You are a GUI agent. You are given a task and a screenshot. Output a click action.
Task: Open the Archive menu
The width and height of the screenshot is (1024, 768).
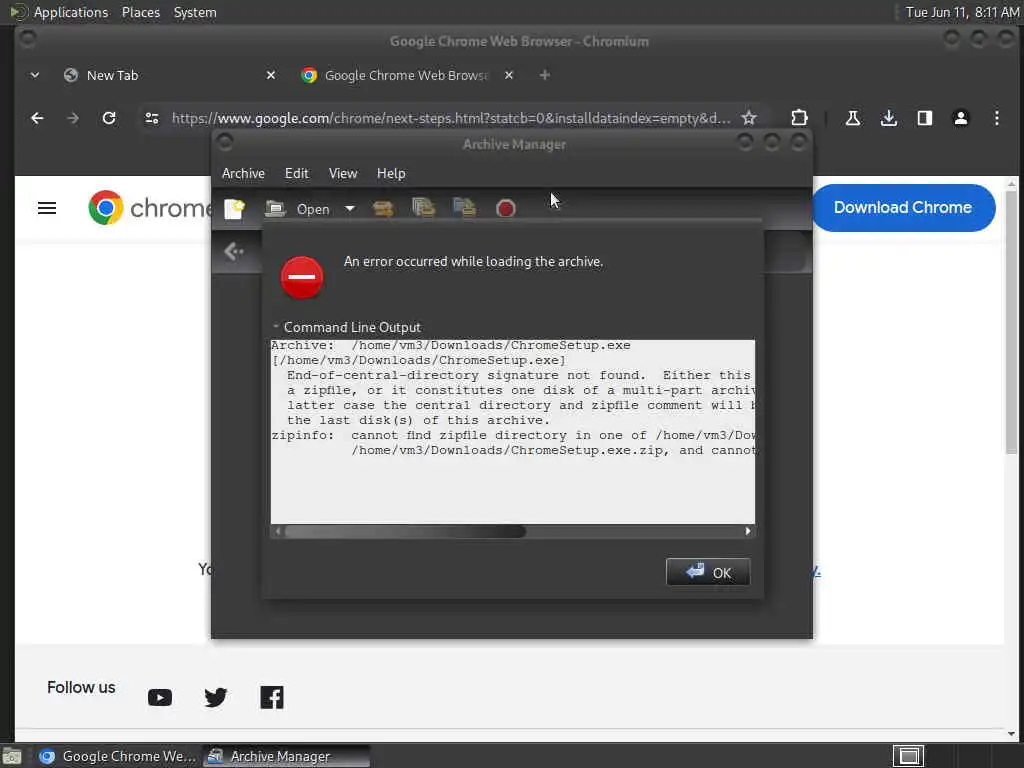(243, 174)
